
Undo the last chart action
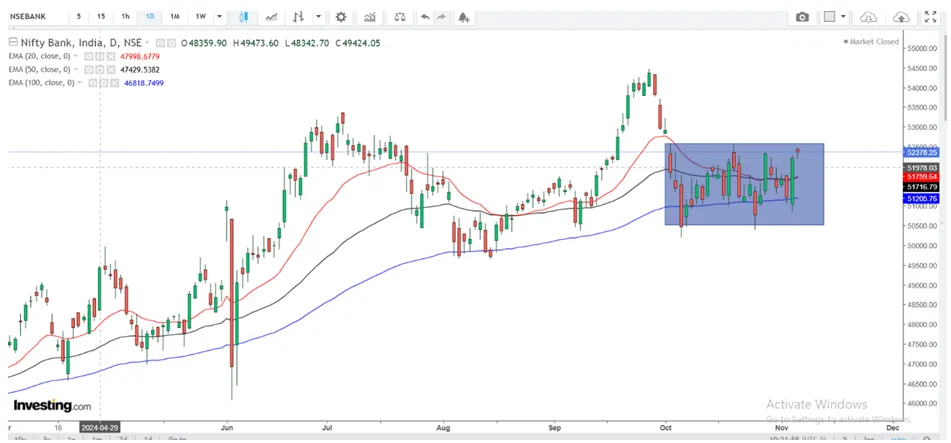pyautogui.click(x=425, y=17)
